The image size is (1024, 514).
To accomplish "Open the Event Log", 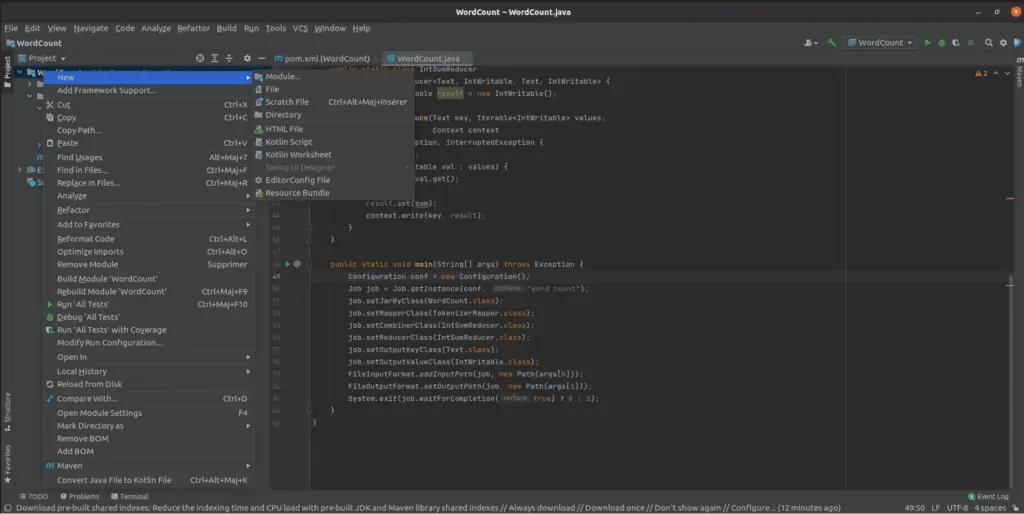I will (x=988, y=496).
